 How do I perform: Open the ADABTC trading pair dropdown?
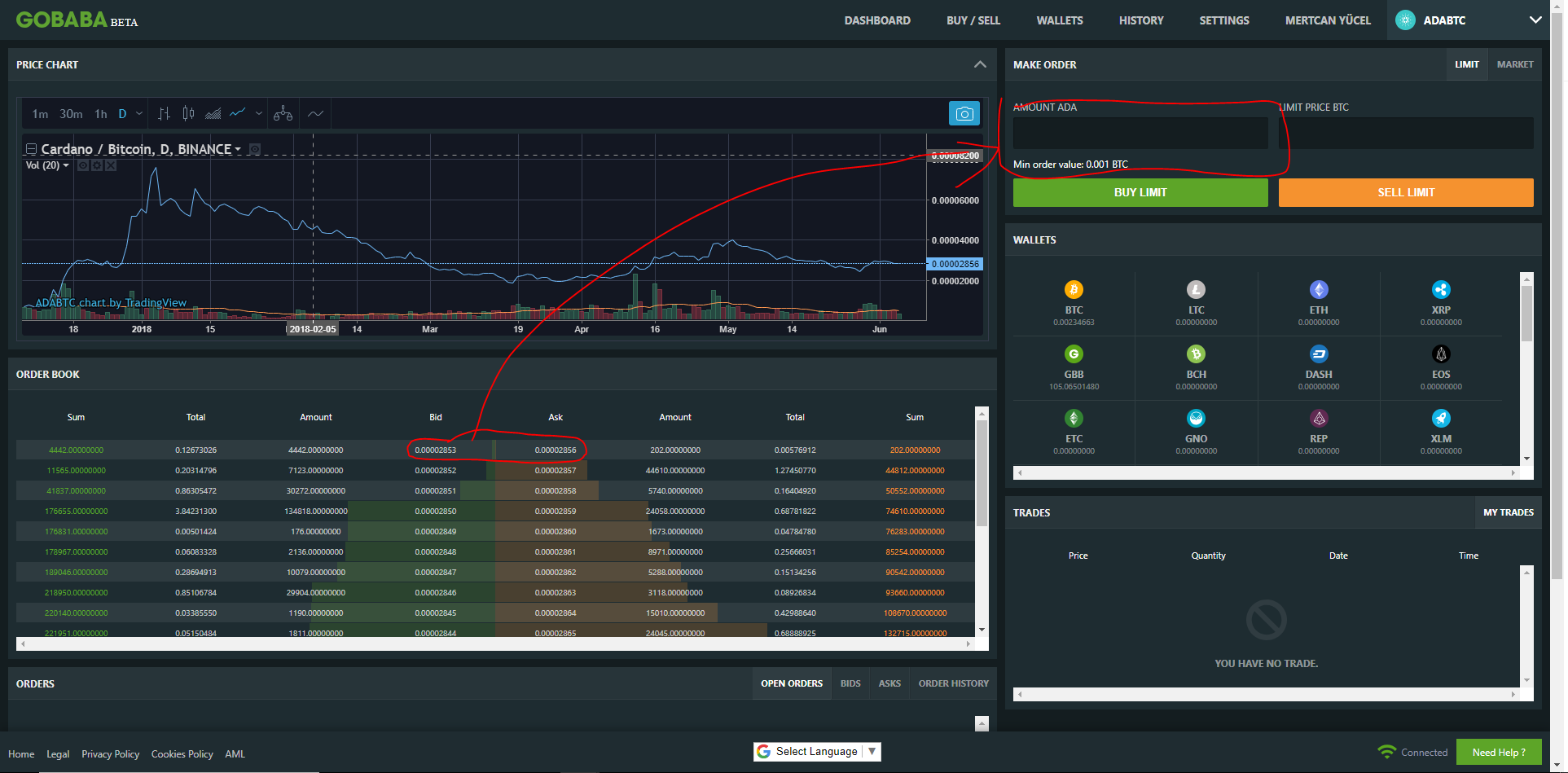(1535, 20)
